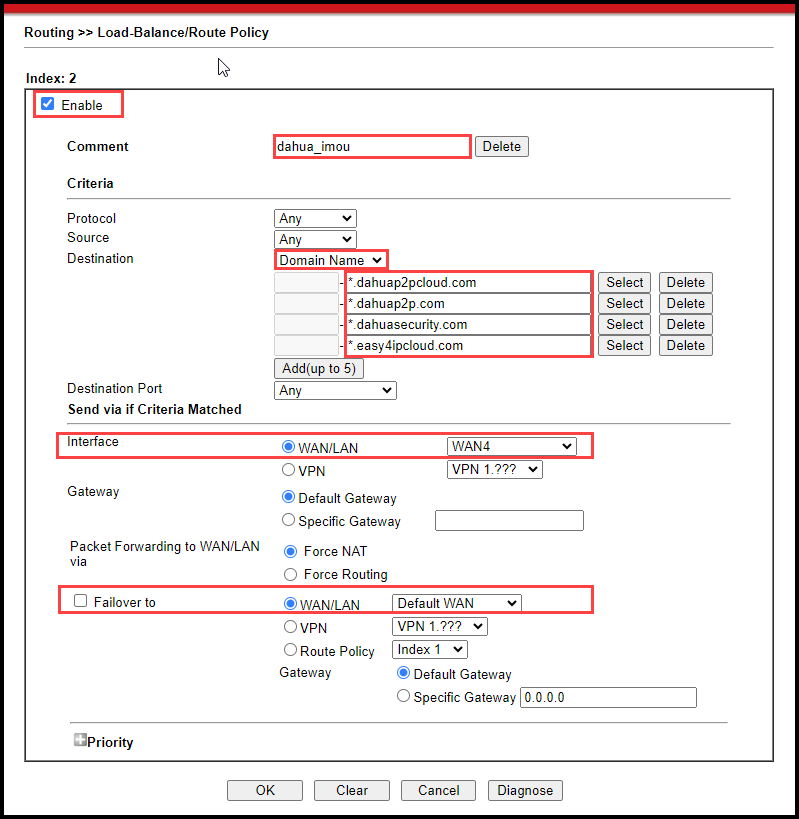The height and width of the screenshot is (819, 799).
Task: Click Failover Specific Gateway 0.0.0.0 field
Action: pyautogui.click(x=608, y=697)
